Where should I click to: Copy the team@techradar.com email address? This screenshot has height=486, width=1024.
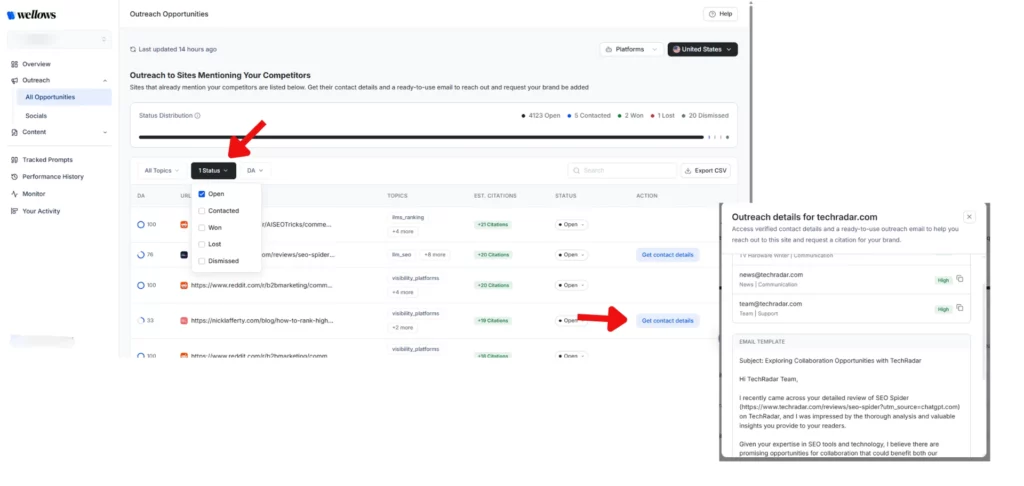click(959, 308)
